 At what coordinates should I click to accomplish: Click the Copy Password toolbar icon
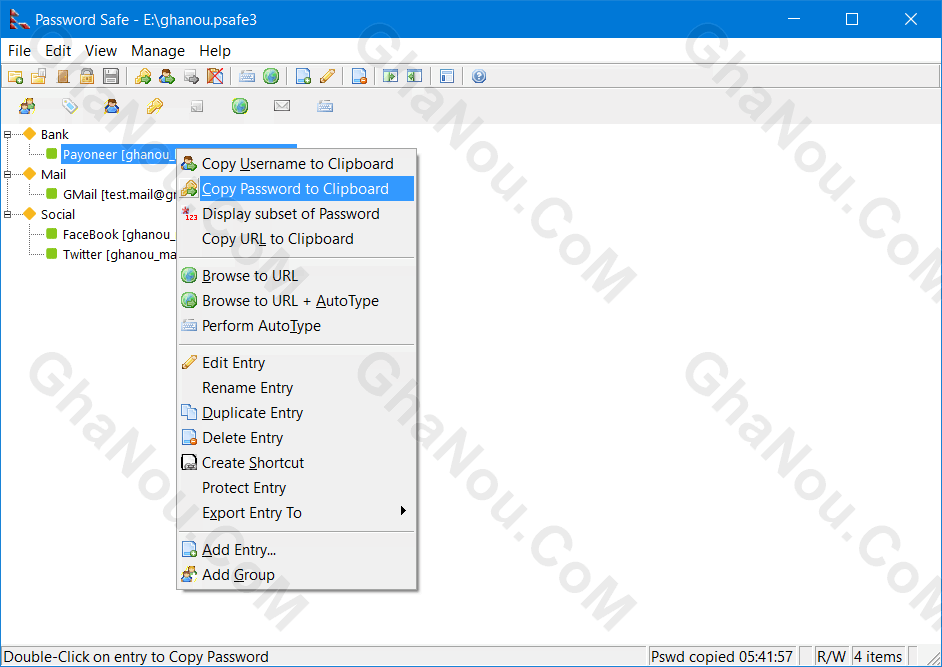(x=143, y=76)
